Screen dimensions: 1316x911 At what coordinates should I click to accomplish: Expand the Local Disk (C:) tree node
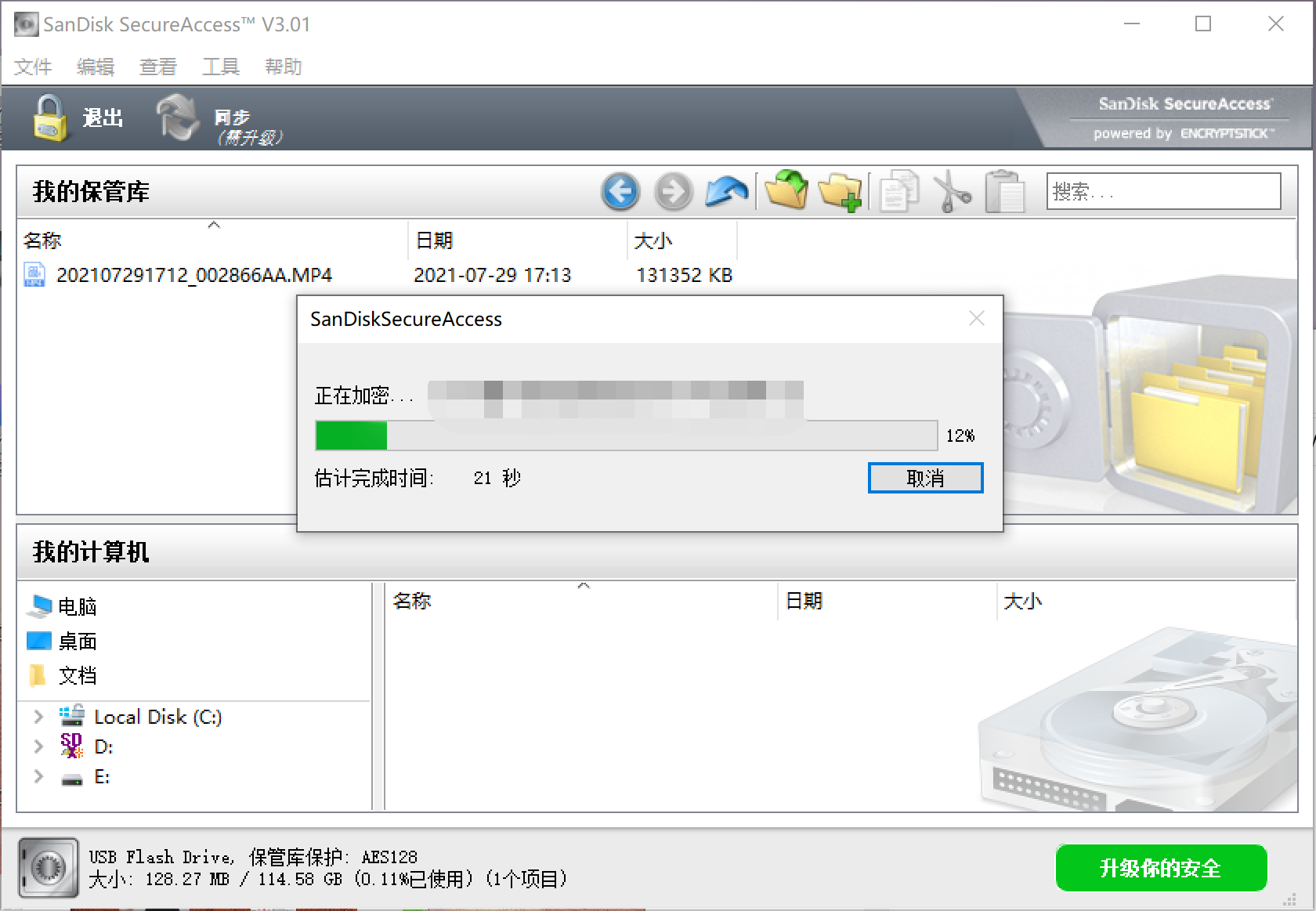click(x=38, y=717)
